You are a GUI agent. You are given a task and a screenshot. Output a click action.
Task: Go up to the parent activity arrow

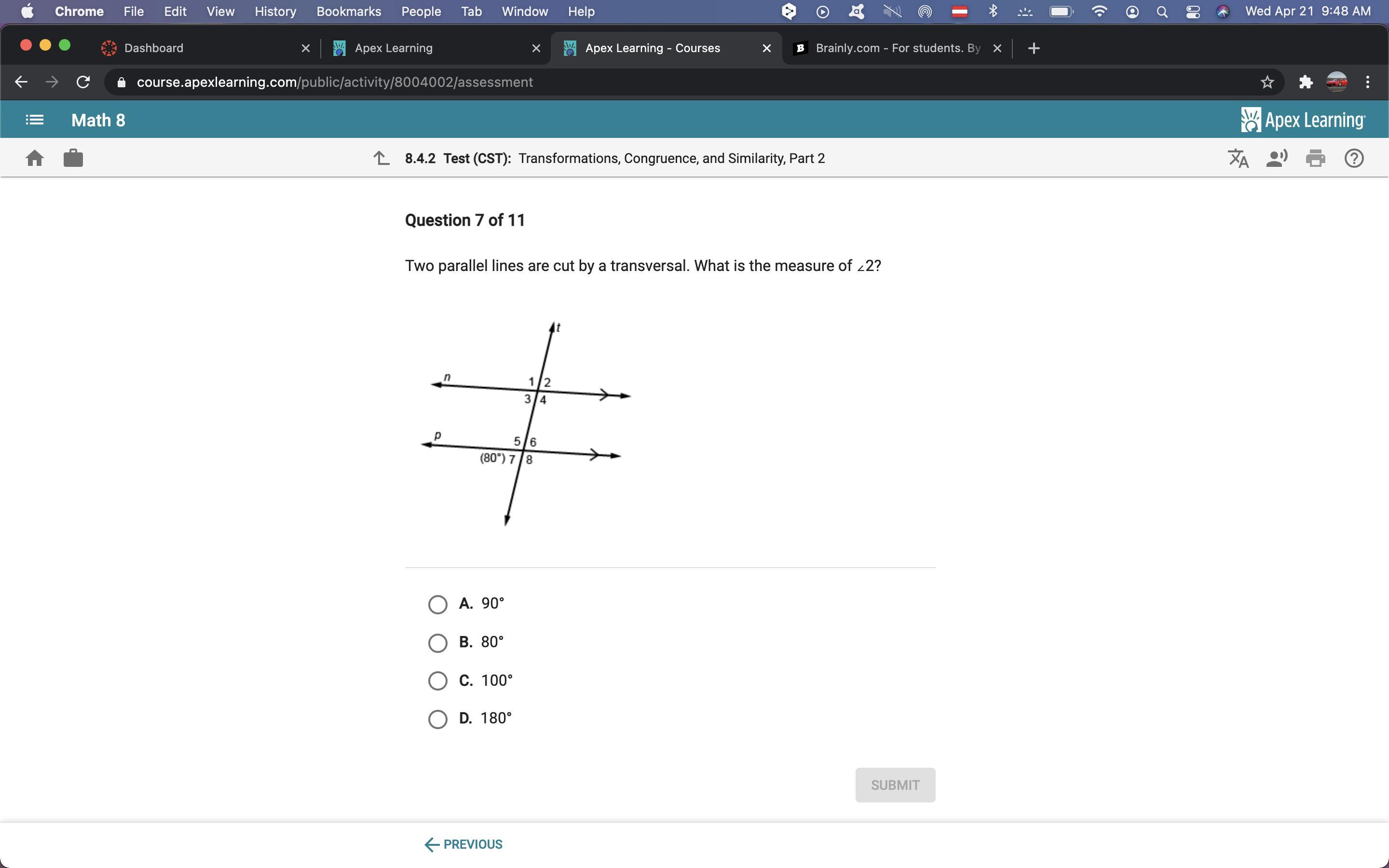pos(381,158)
